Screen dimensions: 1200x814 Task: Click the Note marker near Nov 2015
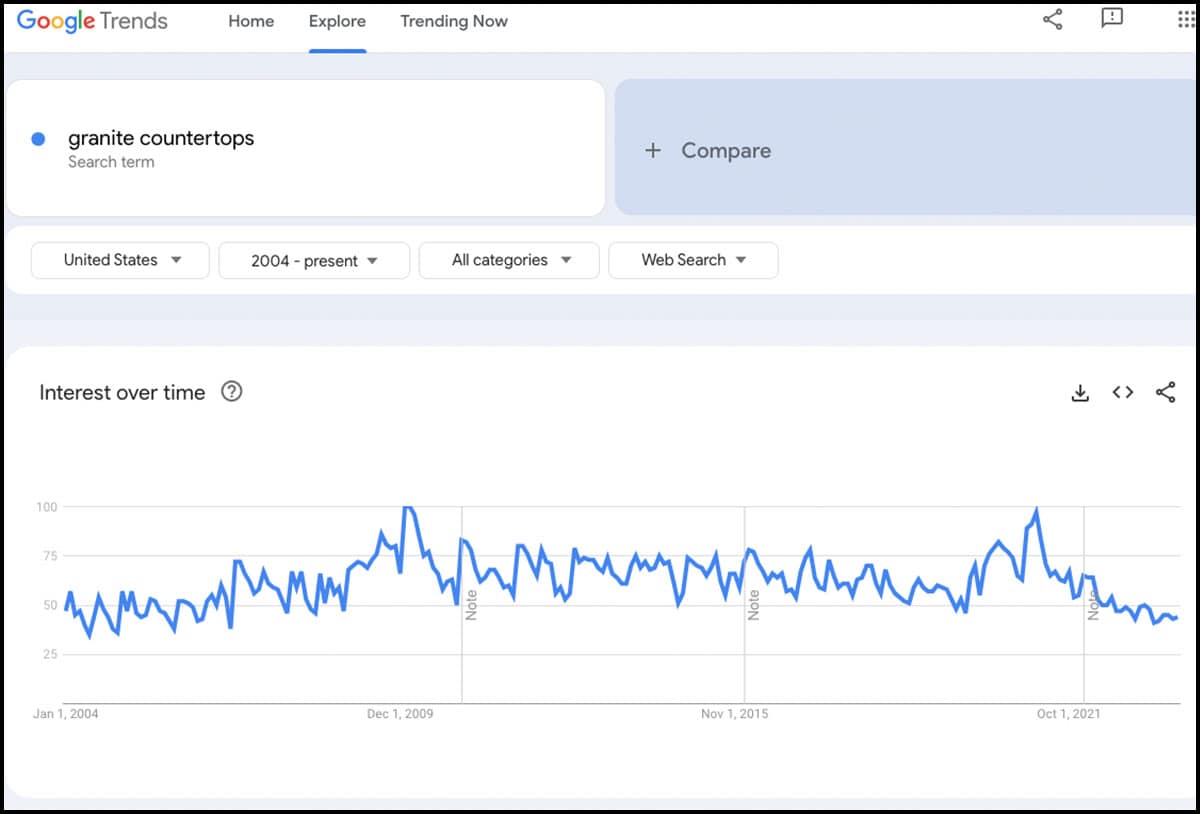(754, 605)
